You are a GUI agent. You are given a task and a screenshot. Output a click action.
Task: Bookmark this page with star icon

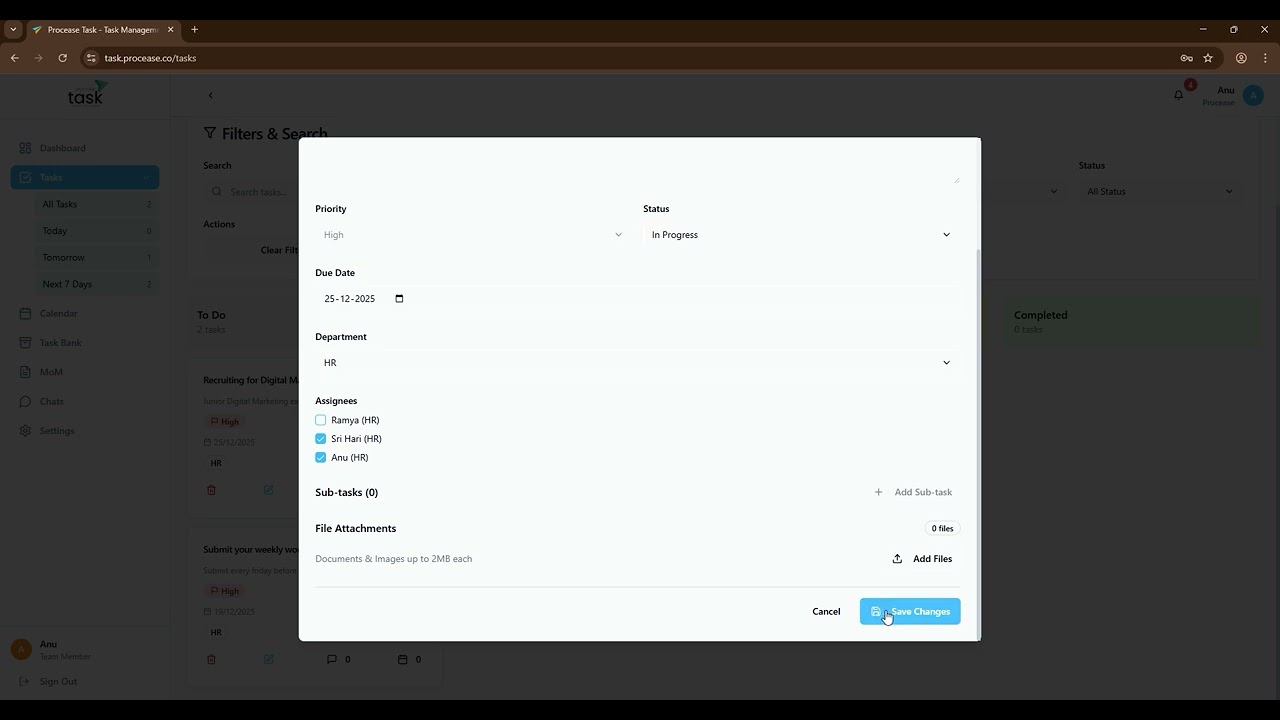(x=1208, y=58)
